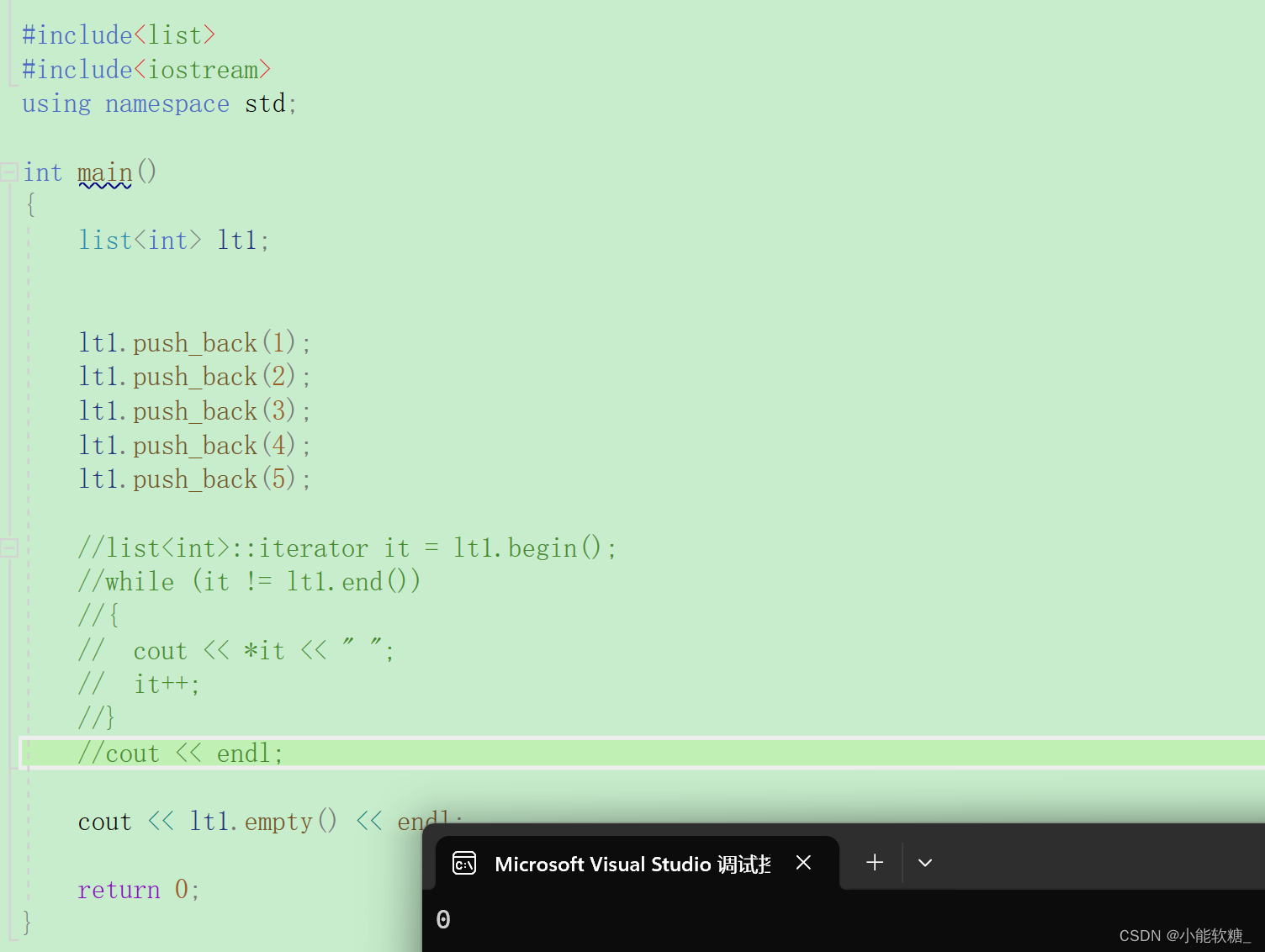Click the lt1.push_back(4) line
The height and width of the screenshot is (952, 1265).
tap(195, 446)
